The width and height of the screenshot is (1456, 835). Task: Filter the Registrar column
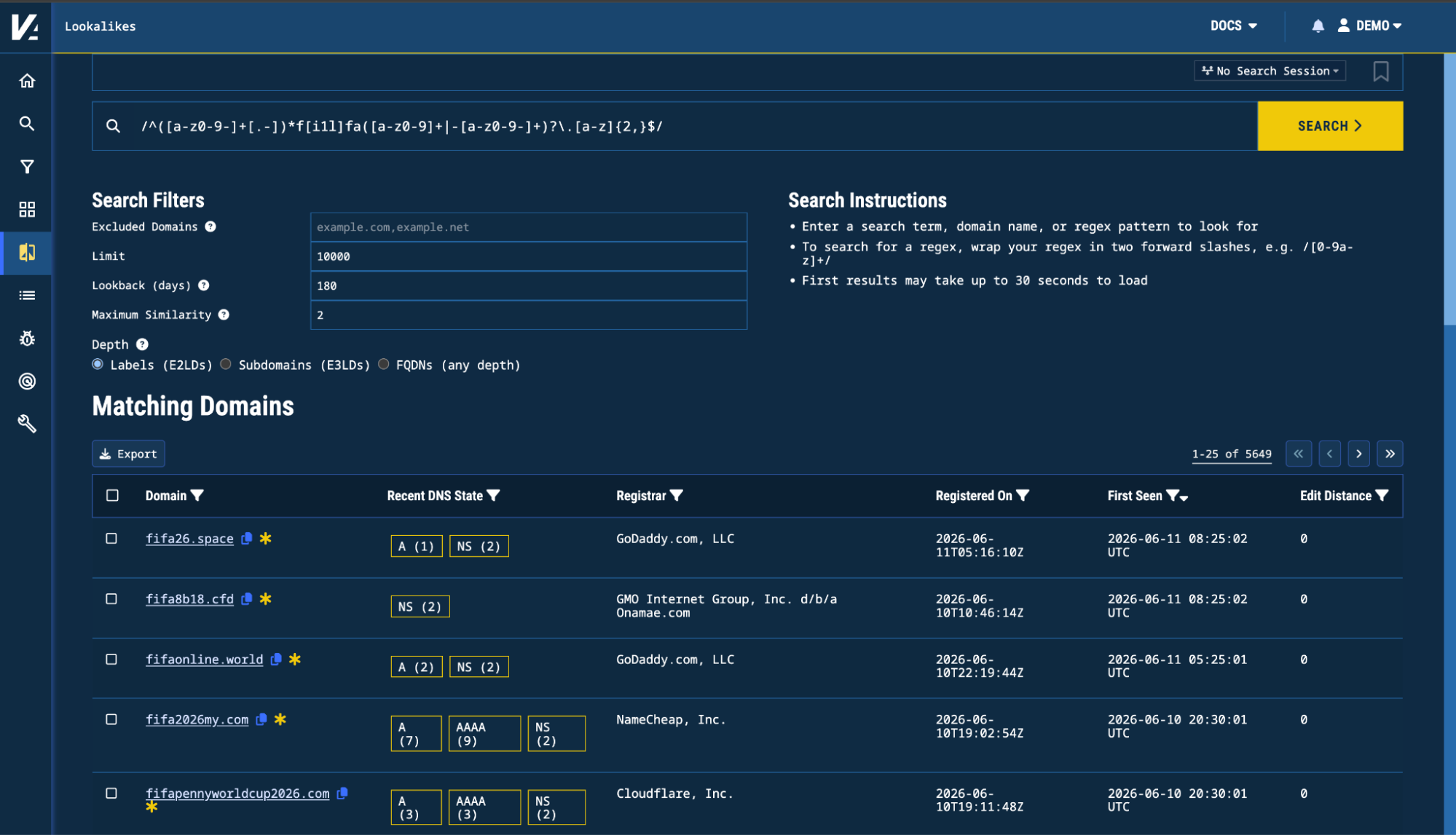tap(677, 496)
